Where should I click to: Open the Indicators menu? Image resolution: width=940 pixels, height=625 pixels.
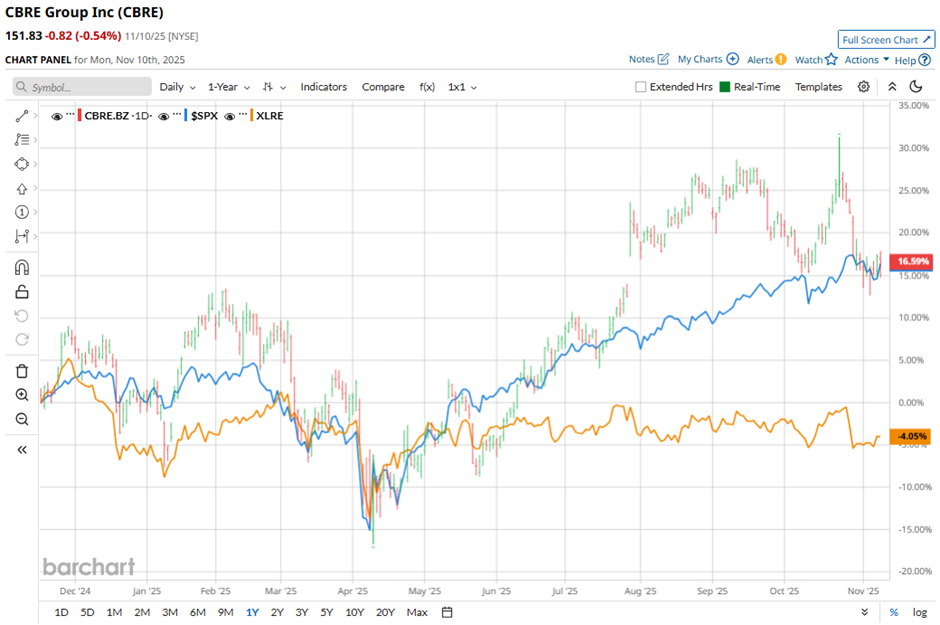[x=323, y=87]
